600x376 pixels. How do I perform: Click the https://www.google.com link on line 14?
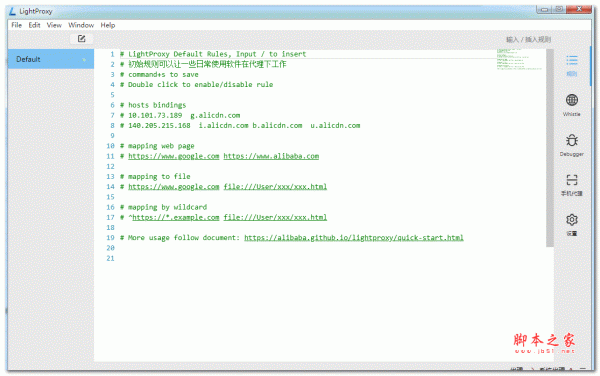tap(173, 187)
